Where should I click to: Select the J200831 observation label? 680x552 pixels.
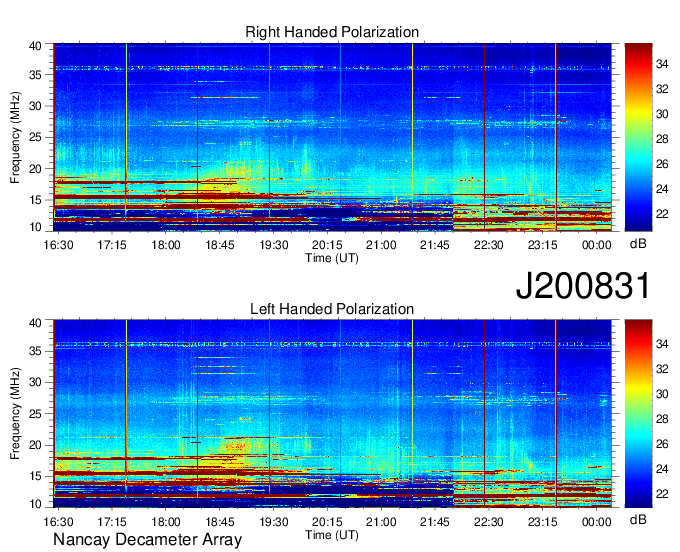[583, 286]
